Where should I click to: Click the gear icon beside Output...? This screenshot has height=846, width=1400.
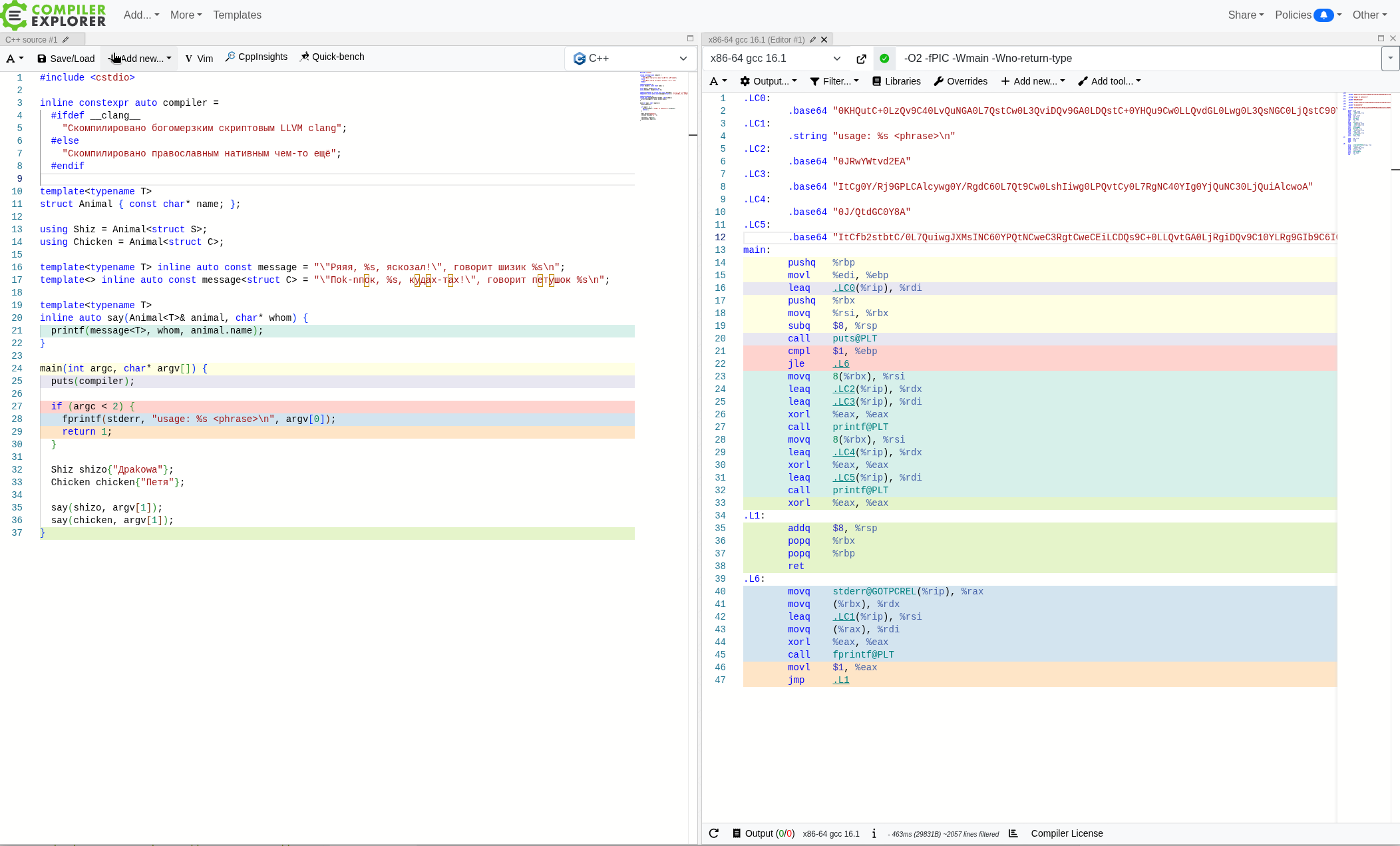tap(745, 81)
